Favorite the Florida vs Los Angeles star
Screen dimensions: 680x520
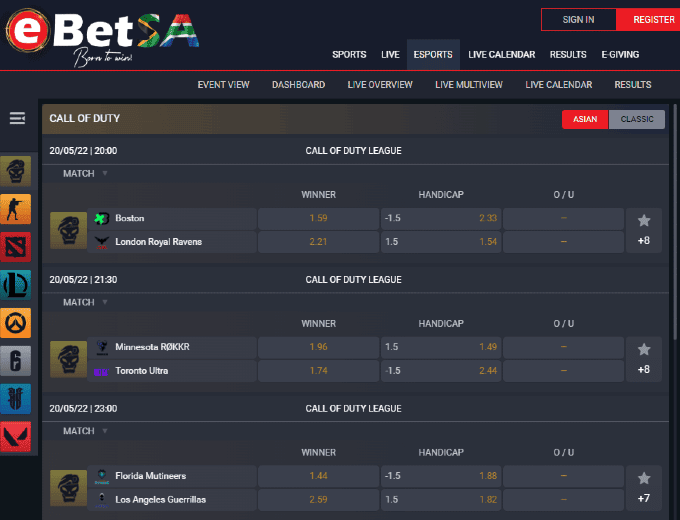[644, 478]
